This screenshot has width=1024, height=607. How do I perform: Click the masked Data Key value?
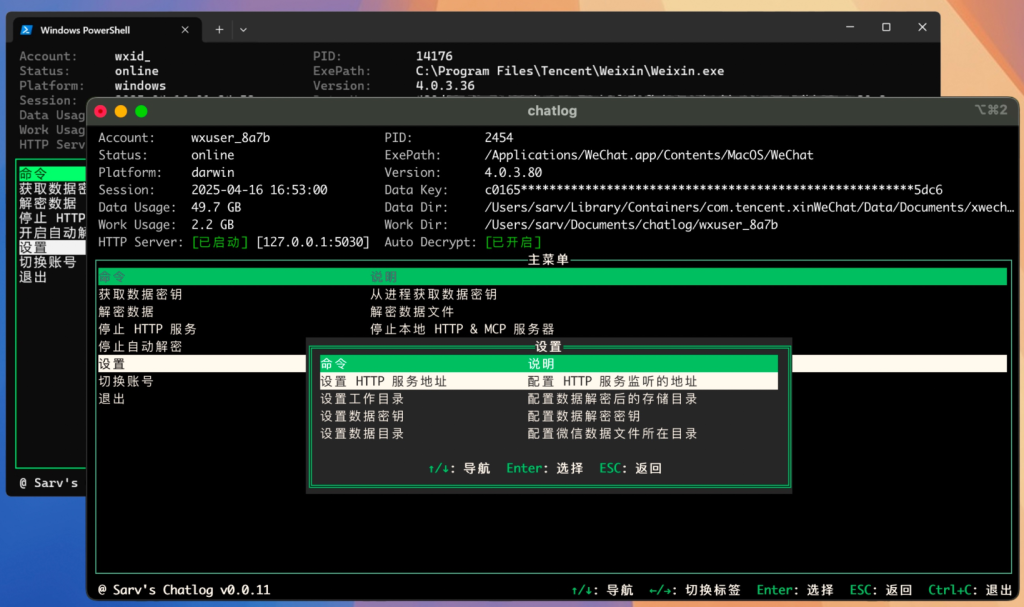[x=713, y=190]
